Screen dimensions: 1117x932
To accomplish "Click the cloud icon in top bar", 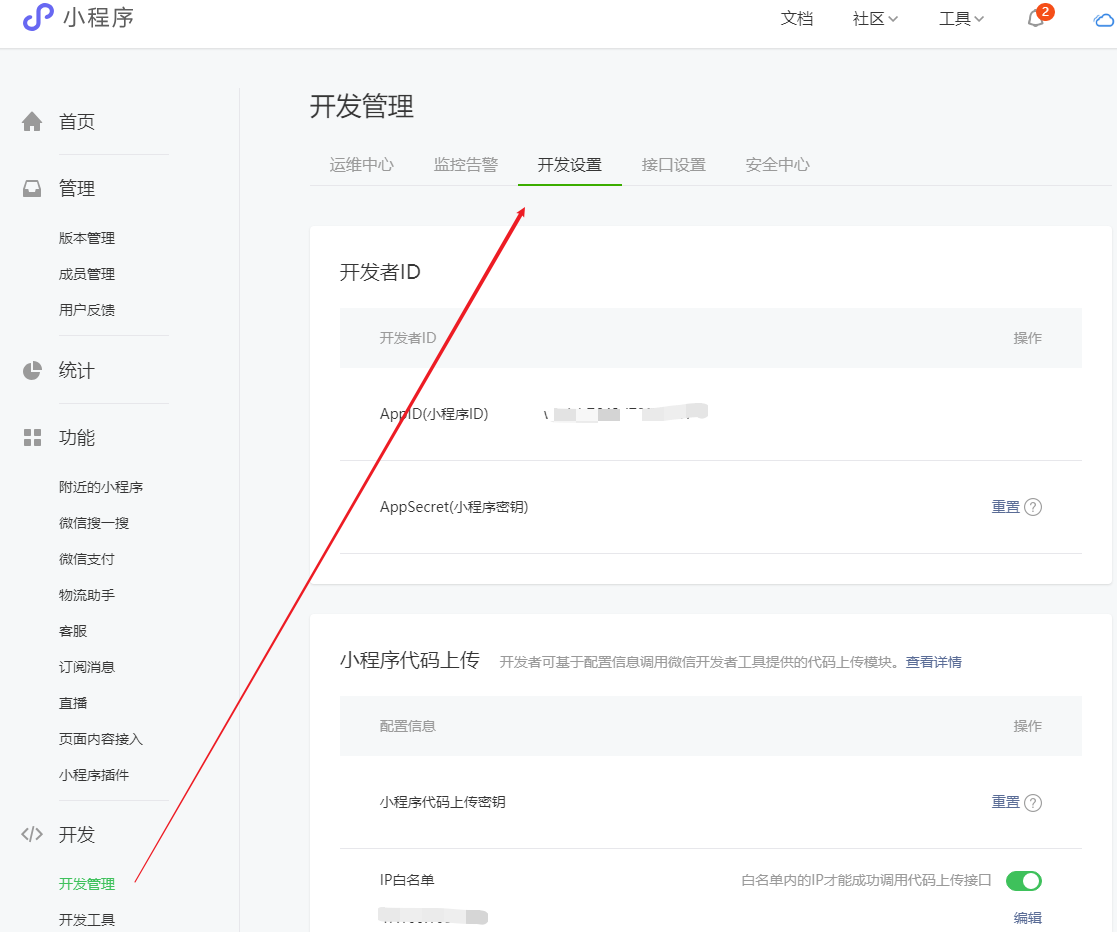I will [x=1104, y=20].
